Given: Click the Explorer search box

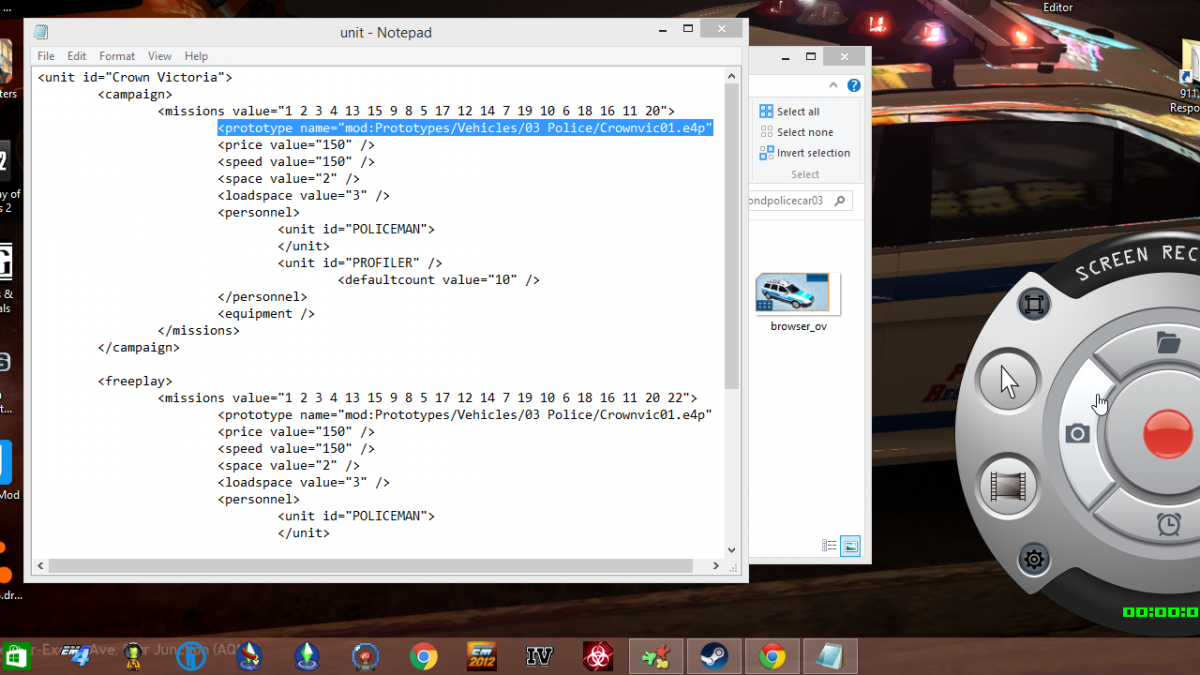Looking at the screenshot, I should (800, 201).
